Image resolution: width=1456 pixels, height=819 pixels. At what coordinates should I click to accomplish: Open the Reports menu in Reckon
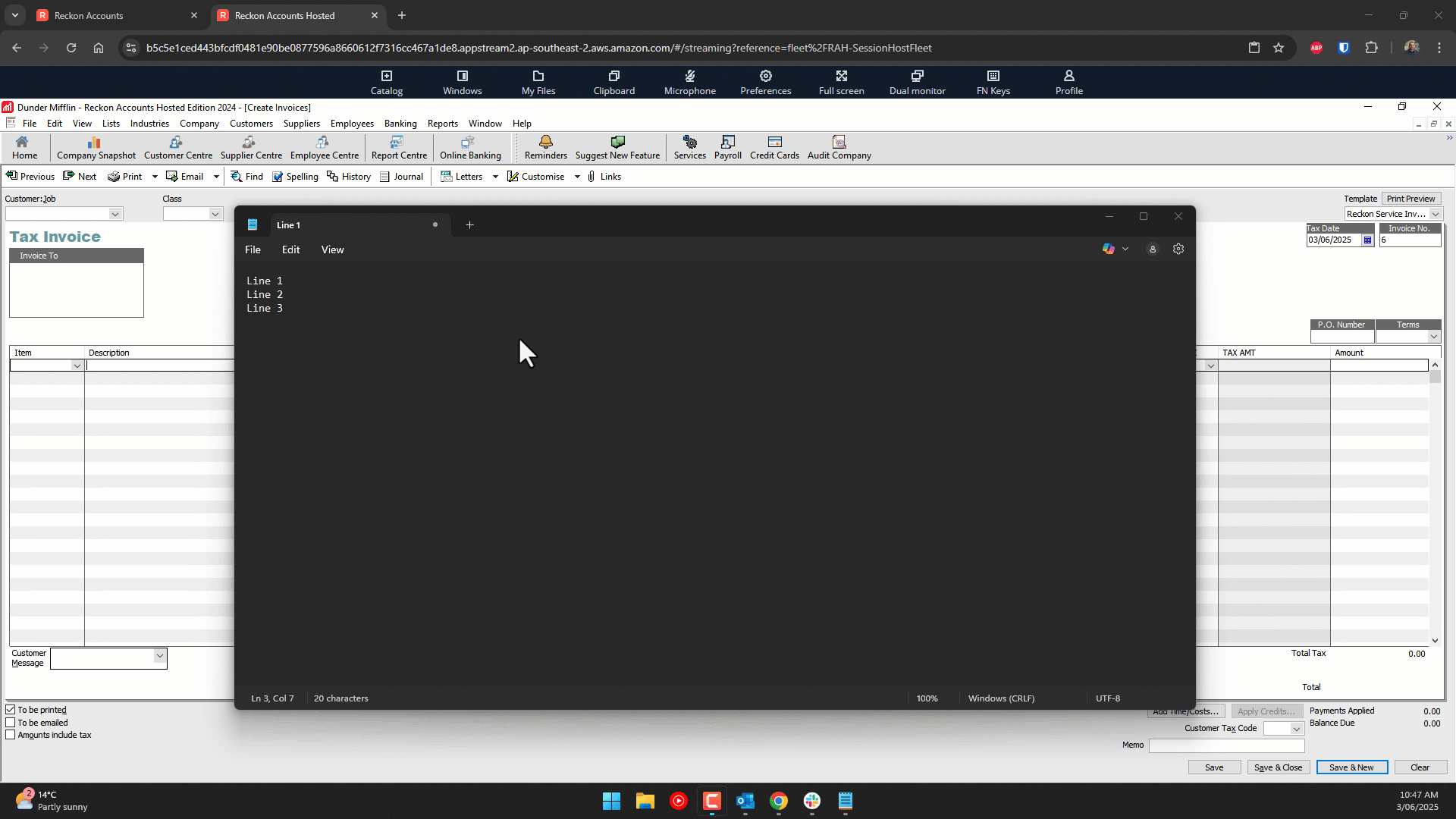point(443,124)
